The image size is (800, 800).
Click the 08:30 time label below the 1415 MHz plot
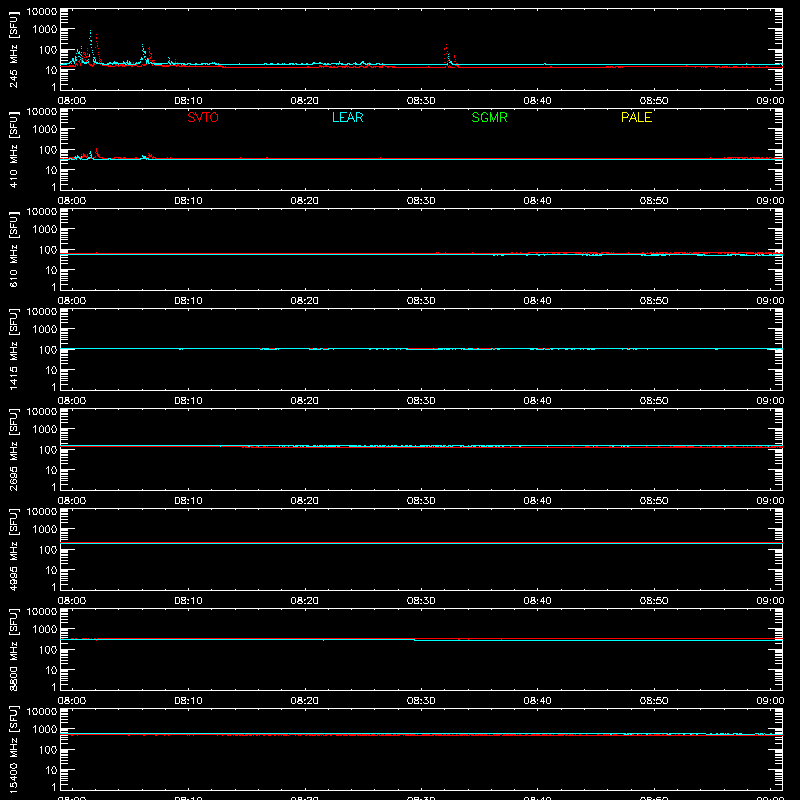421,401
